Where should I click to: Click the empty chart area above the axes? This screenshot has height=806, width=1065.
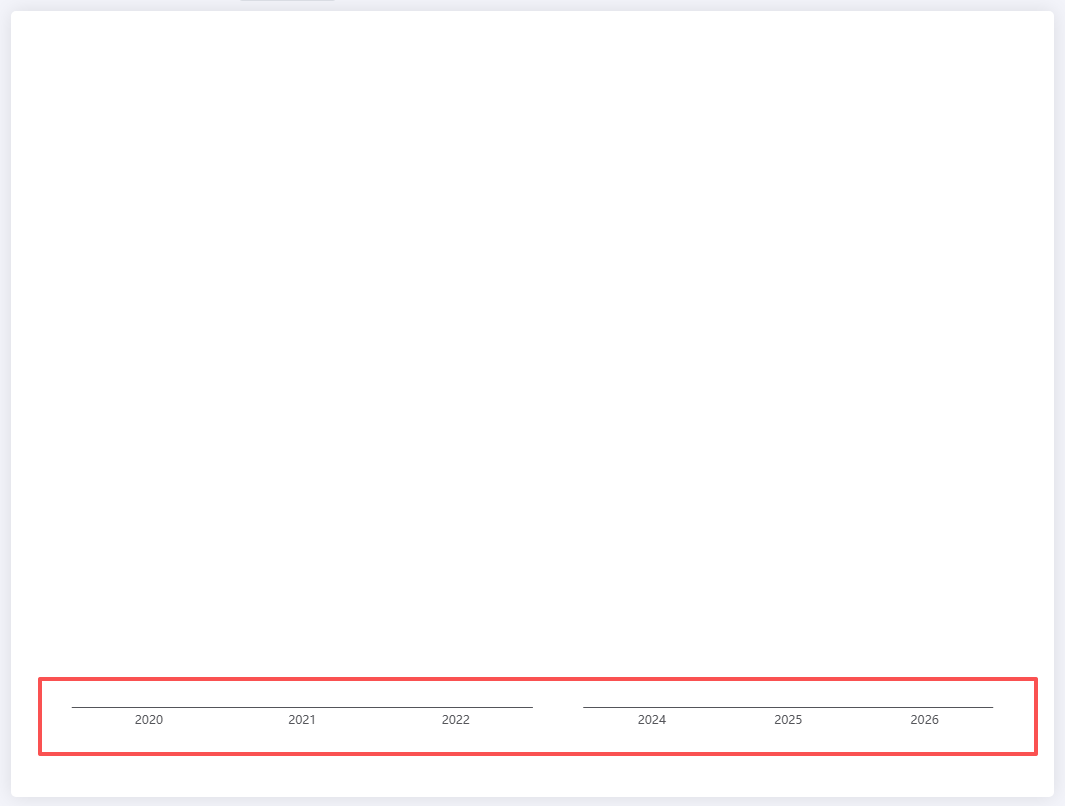532,340
